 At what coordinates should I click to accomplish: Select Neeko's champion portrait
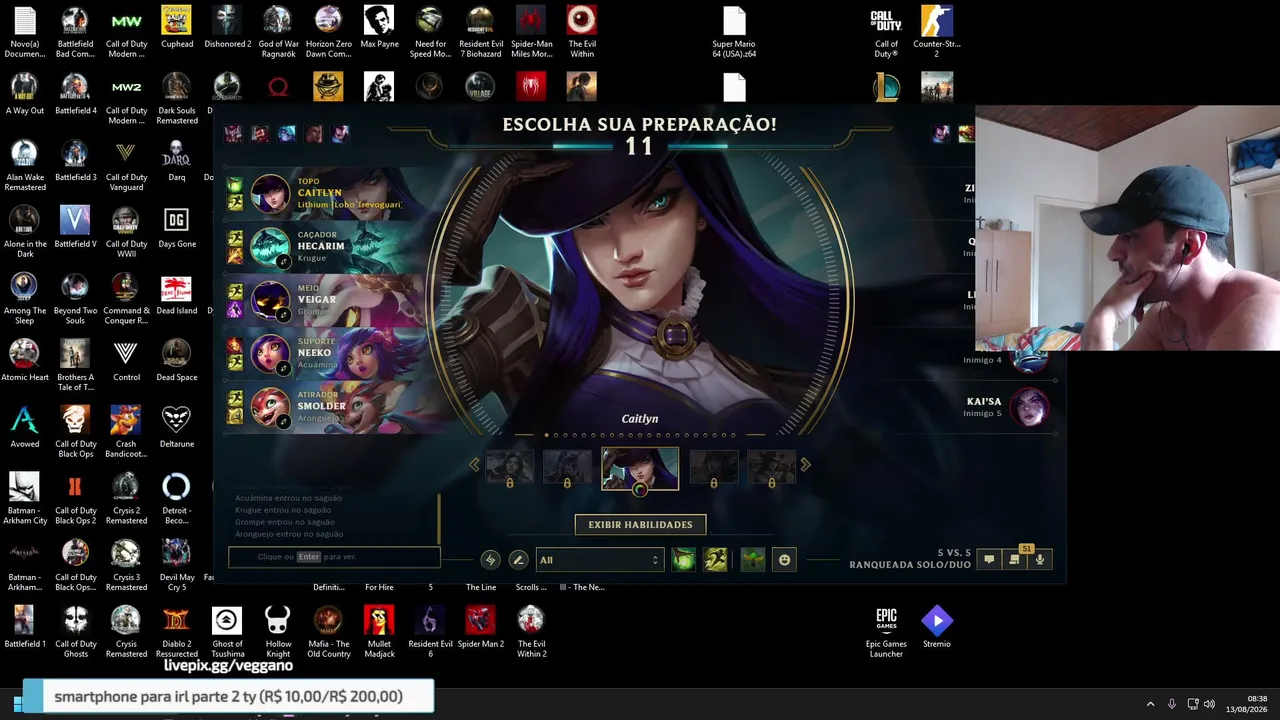point(269,354)
